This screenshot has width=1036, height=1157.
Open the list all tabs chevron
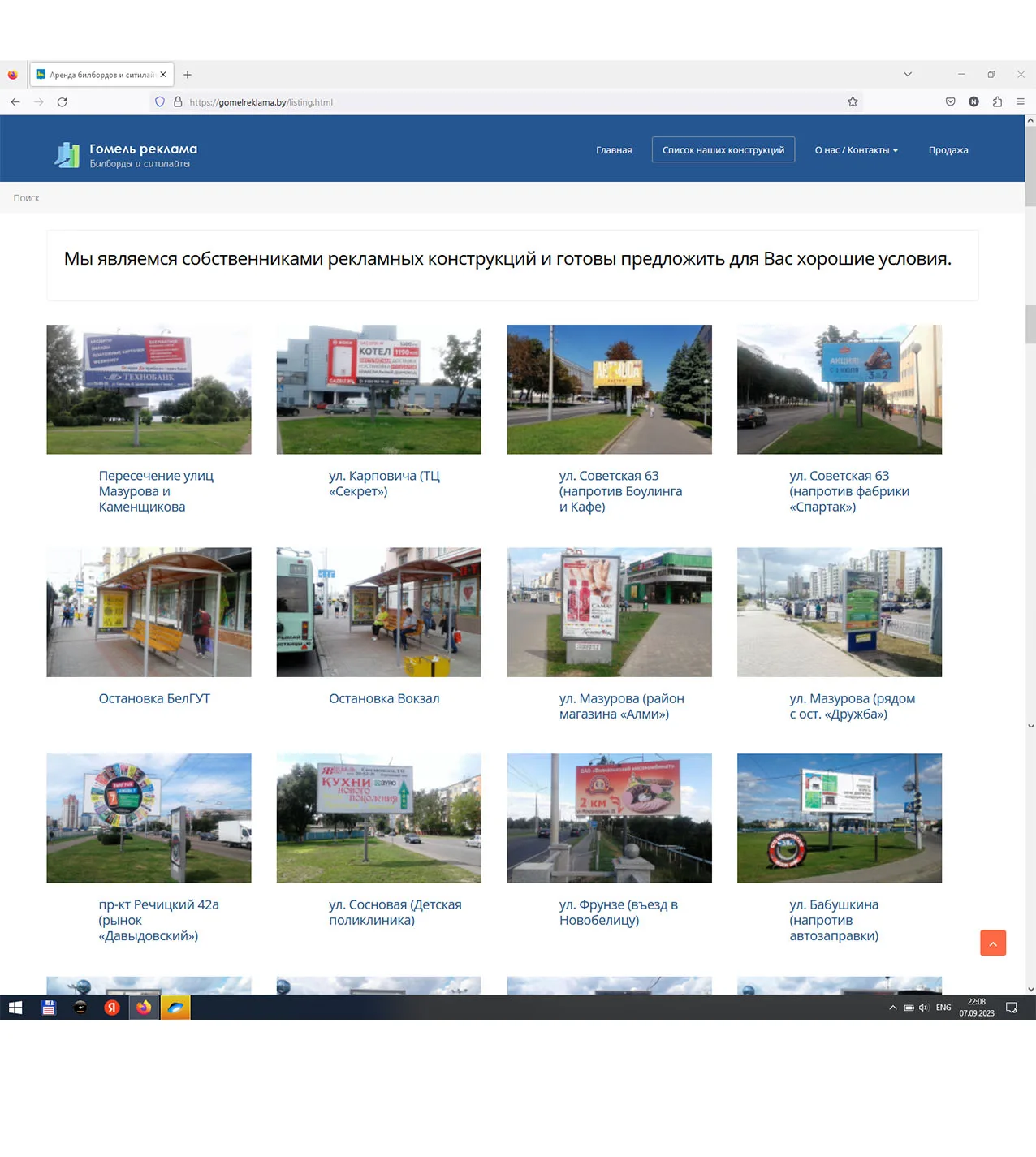pyautogui.click(x=907, y=75)
